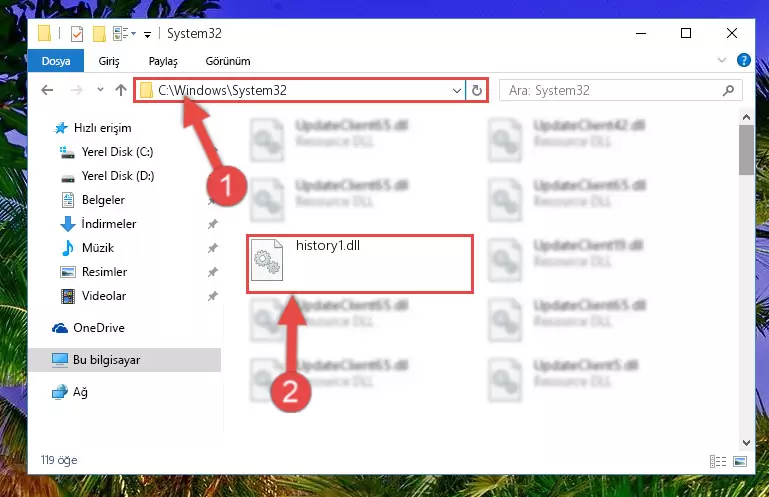The height and width of the screenshot is (497, 769).
Task: Open the Help question mark icon
Action: click(743, 60)
